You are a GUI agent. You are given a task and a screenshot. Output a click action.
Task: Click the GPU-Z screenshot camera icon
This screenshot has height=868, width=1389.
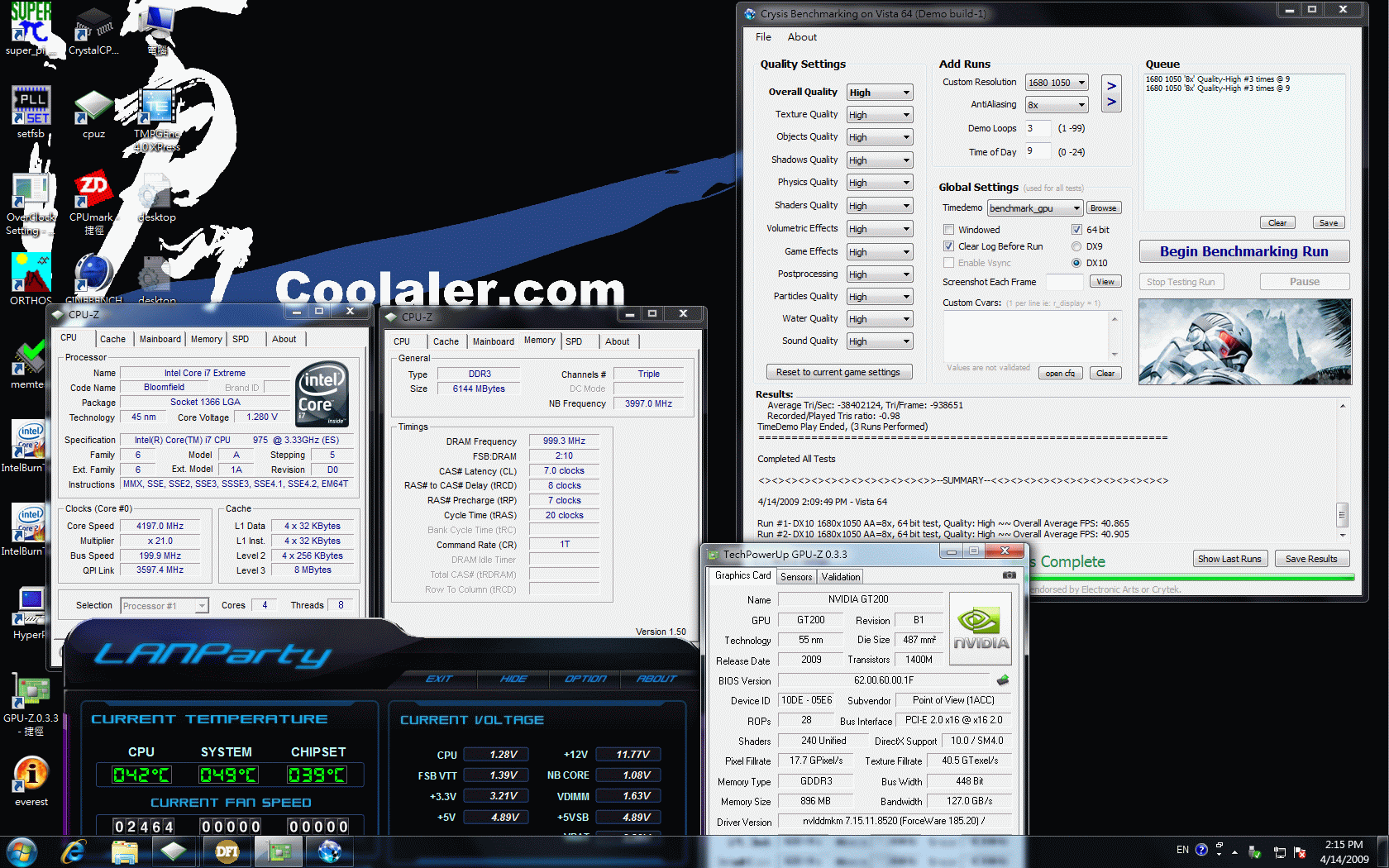click(1010, 575)
